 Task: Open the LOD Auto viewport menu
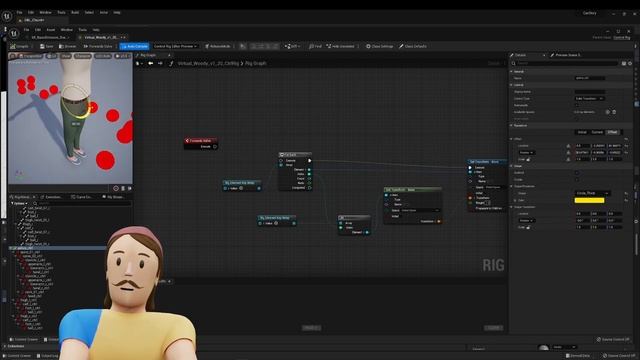tap(102, 56)
